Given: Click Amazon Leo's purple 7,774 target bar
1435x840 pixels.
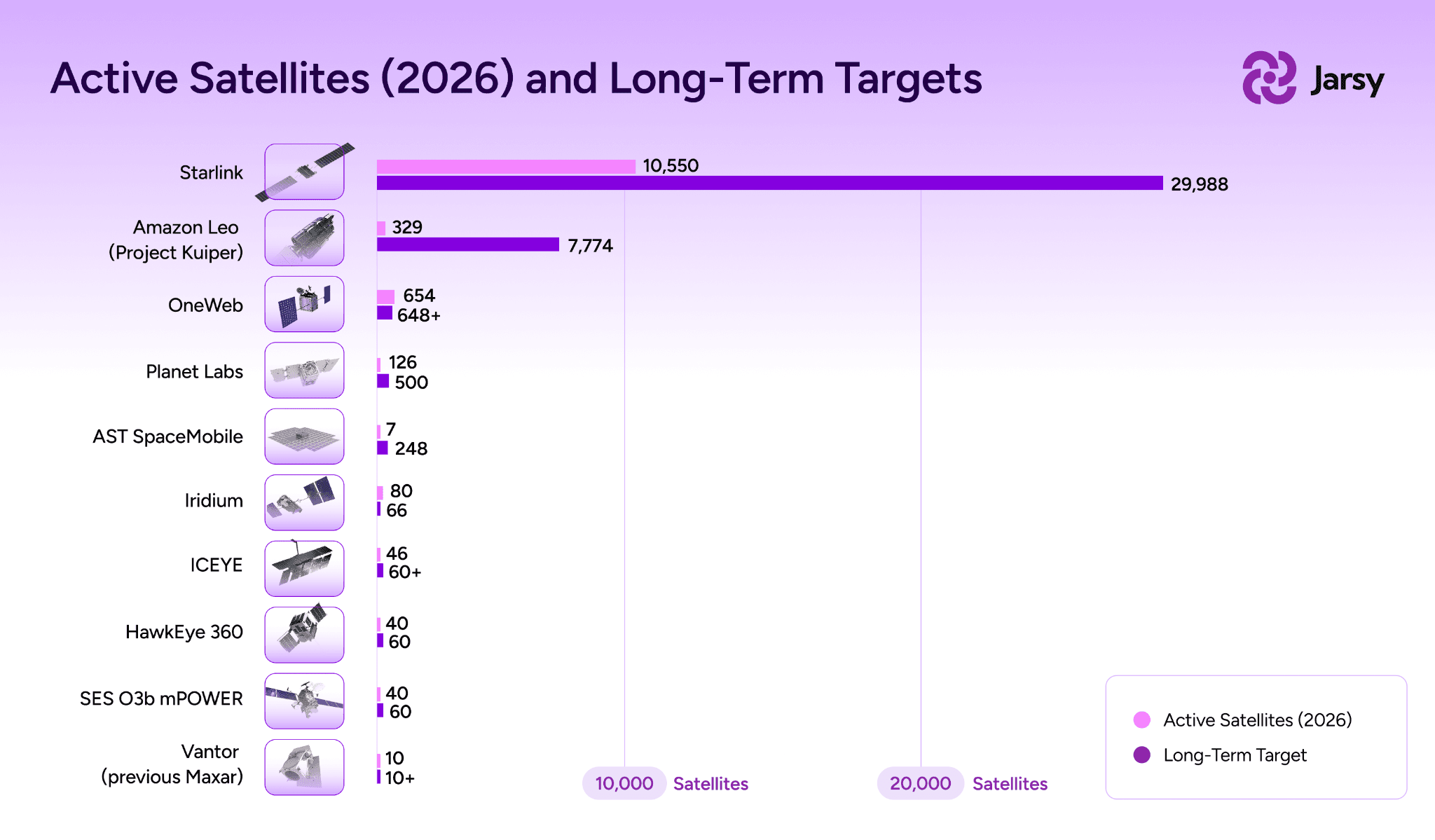Looking at the screenshot, I should pos(468,245).
